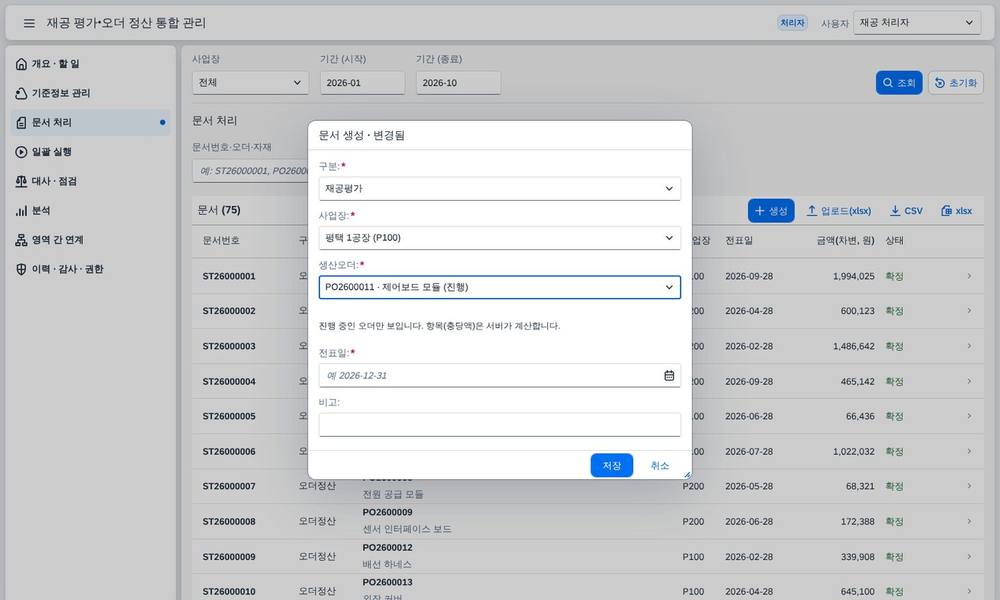The height and width of the screenshot is (600, 1000).
Task: Expand row ST26000001 chevron
Action: [969, 276]
